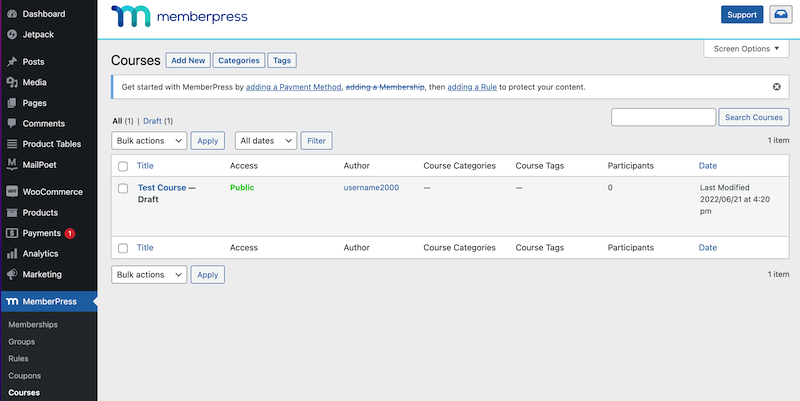The width and height of the screenshot is (800, 401).
Task: Sort by Date in table footer
Action: click(708, 247)
